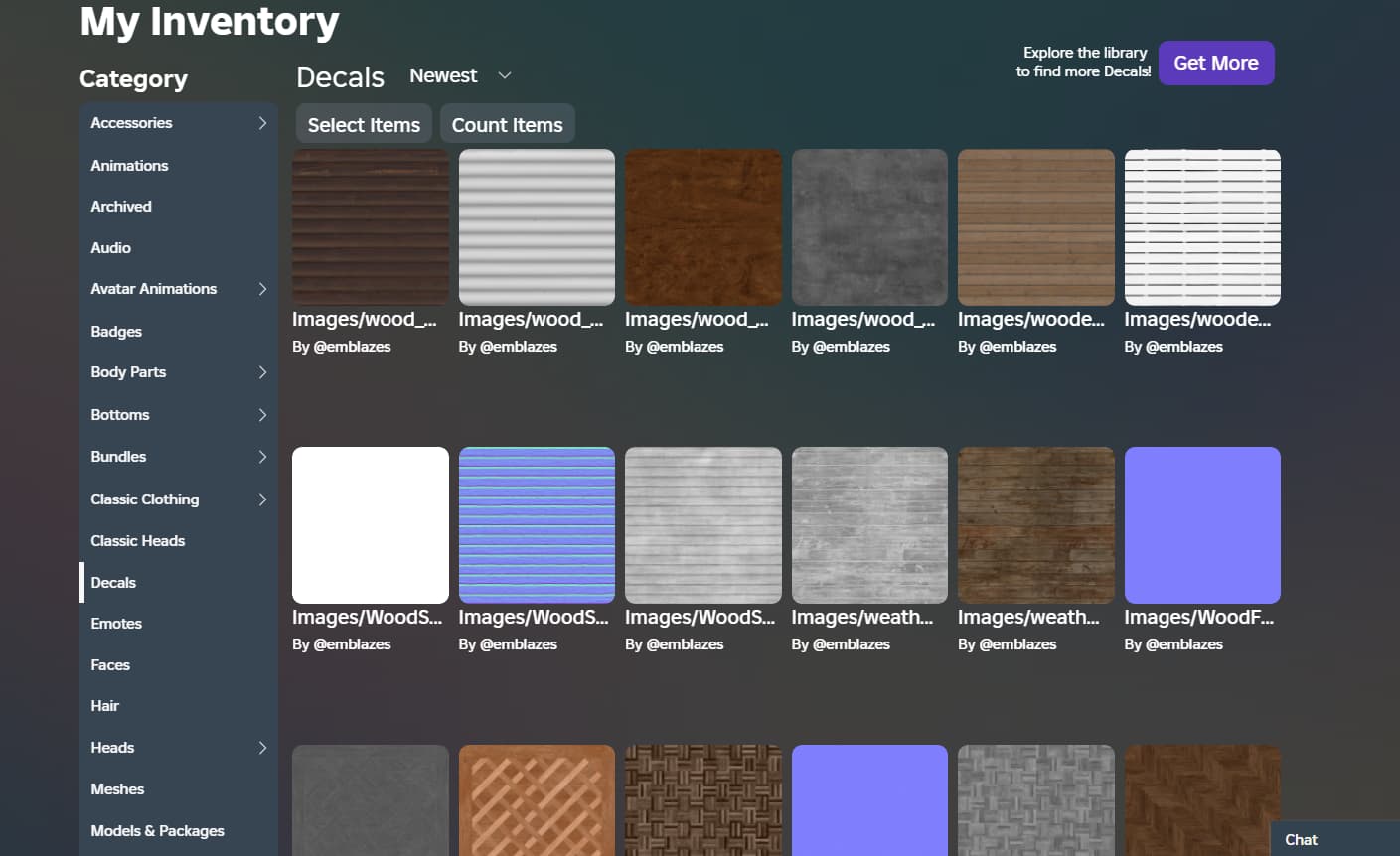1400x856 pixels.
Task: Open the Hair category
Action: [x=104, y=706]
